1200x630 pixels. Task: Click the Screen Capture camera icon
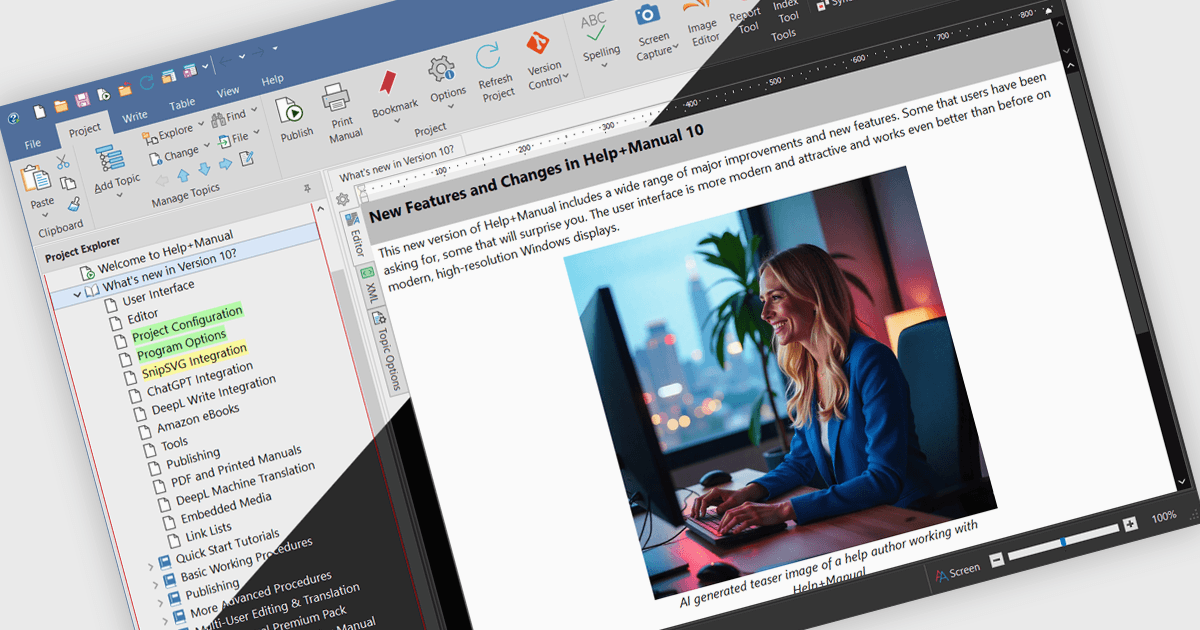tap(648, 14)
